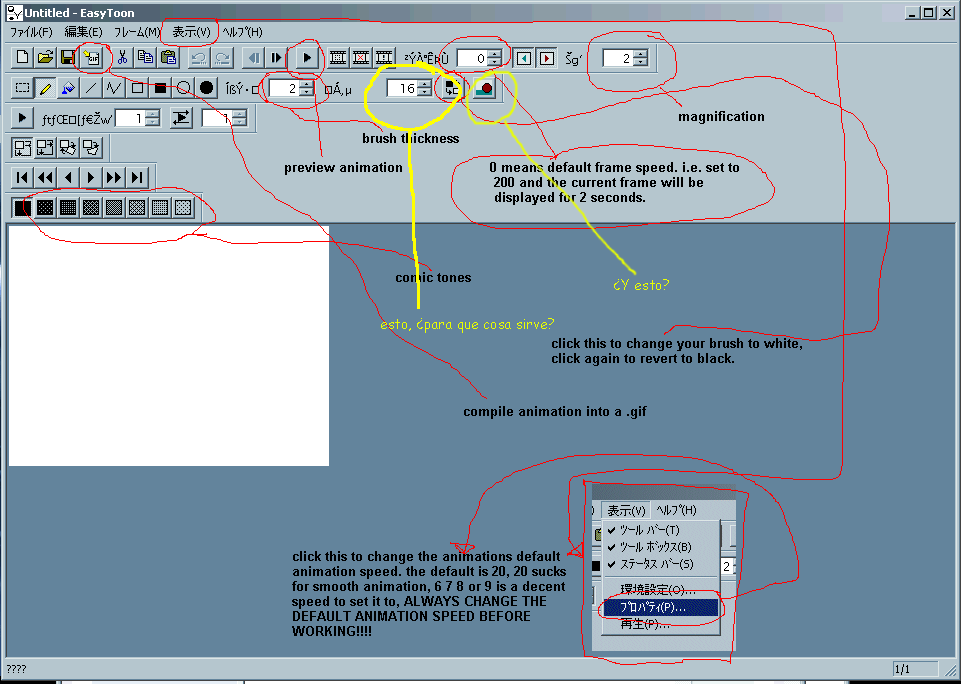Choose 環境設定(O)... in the inset dropdown
Image resolution: width=961 pixels, height=684 pixels.
click(x=660, y=591)
